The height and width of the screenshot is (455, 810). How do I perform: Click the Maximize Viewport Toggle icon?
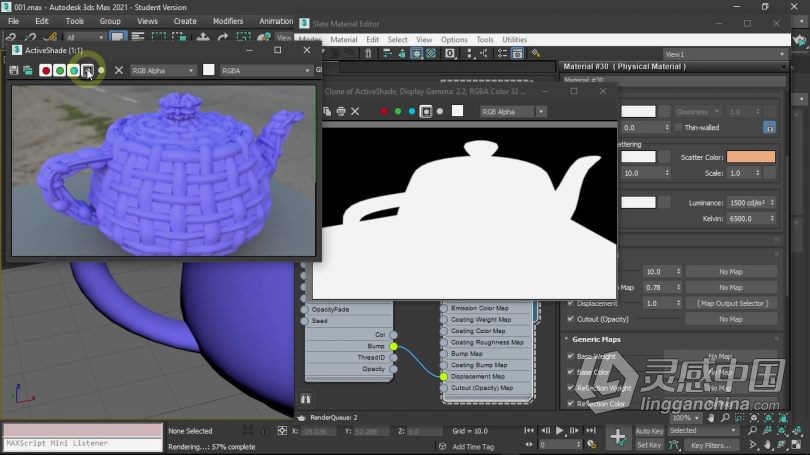797,445
